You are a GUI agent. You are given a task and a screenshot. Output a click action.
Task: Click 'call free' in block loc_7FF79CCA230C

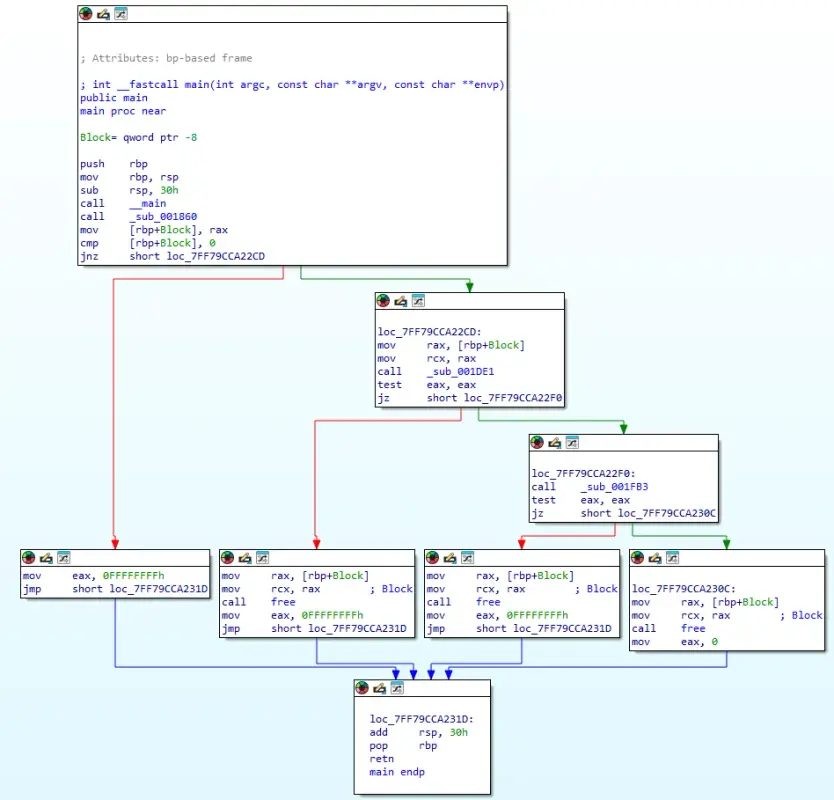click(x=669, y=629)
